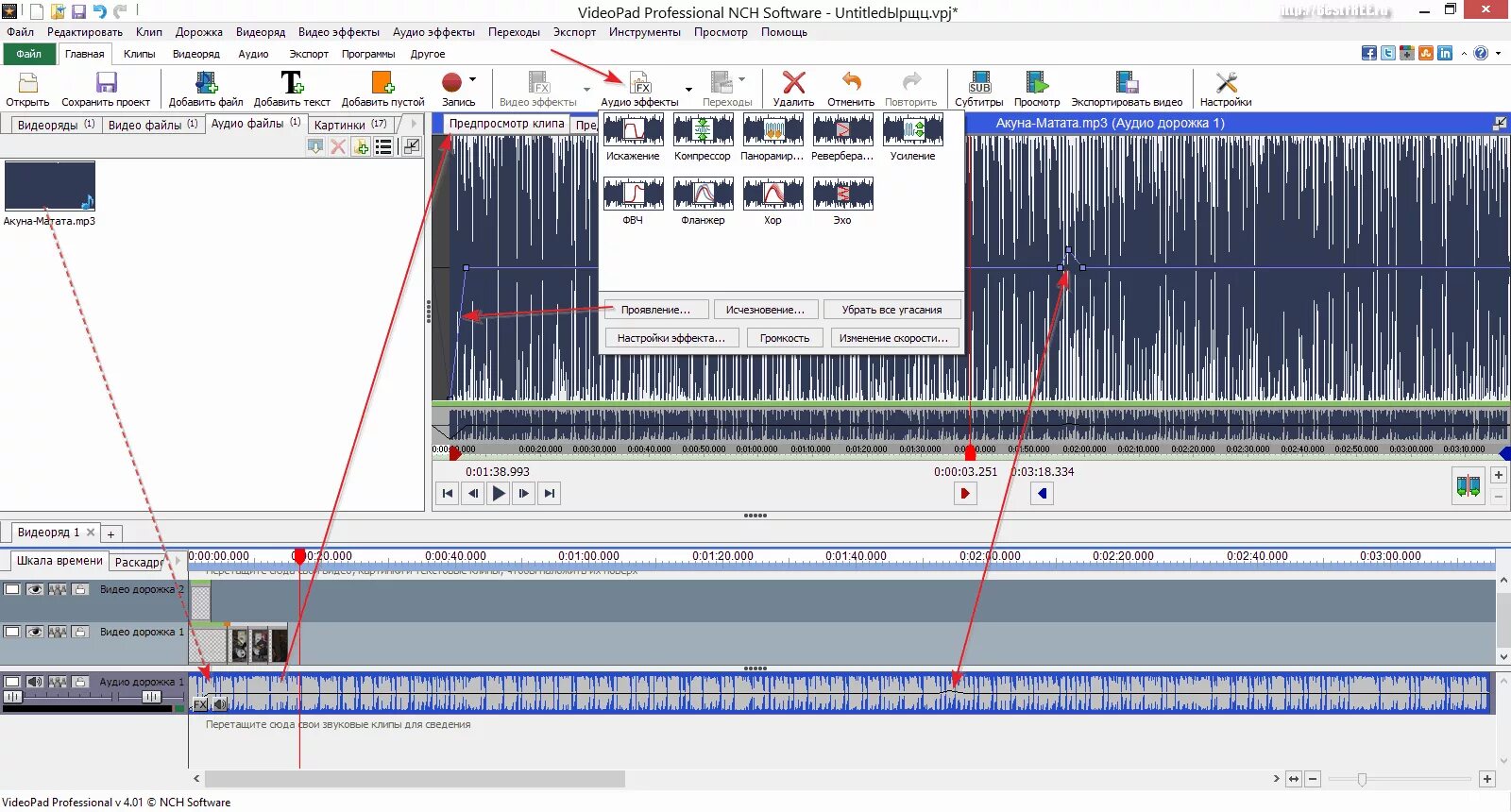Toggle visibility eye of Видео дорожка 1
This screenshot has height=812, width=1511.
(x=35, y=632)
